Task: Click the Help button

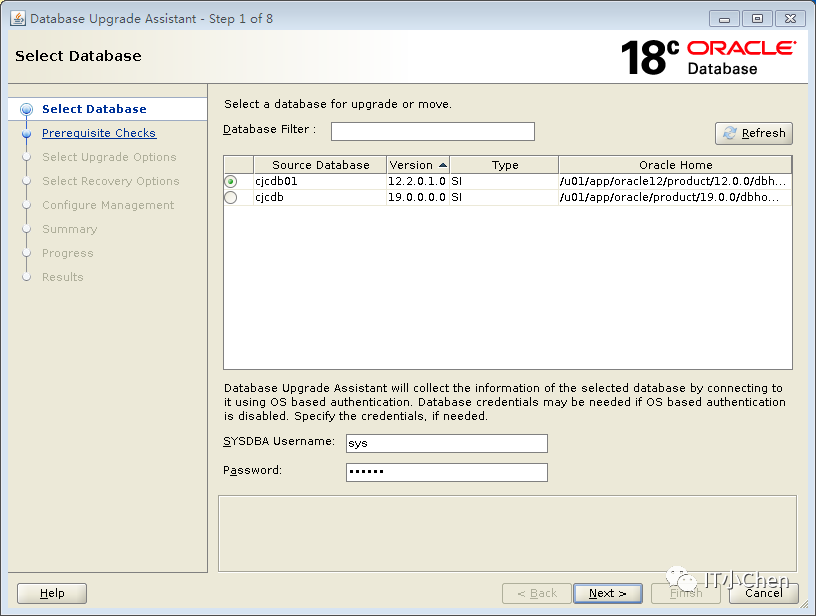Action: pyautogui.click(x=52, y=593)
